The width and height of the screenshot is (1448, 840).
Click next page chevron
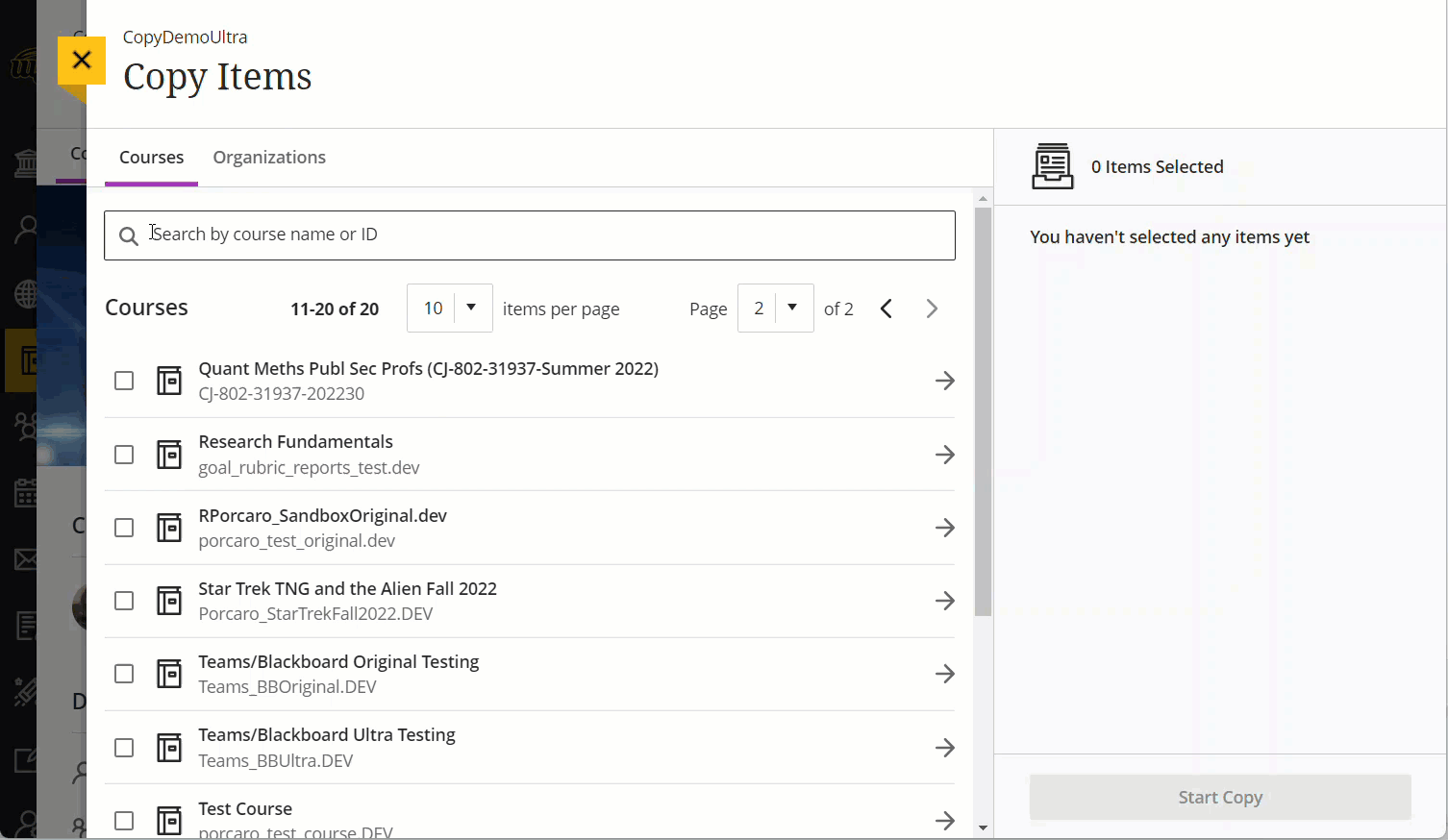932,309
